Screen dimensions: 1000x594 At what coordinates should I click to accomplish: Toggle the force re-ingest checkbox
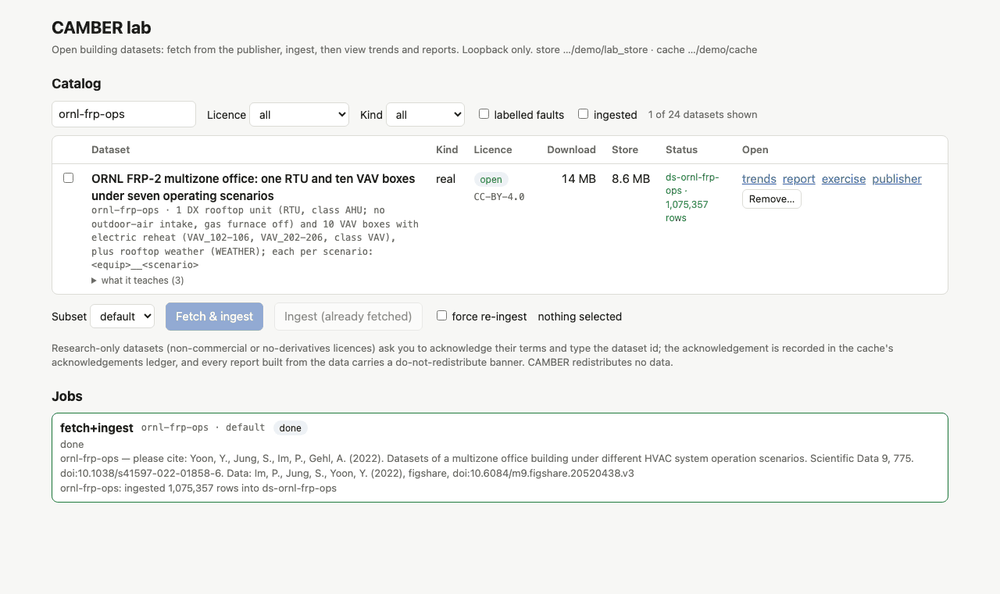[441, 315]
